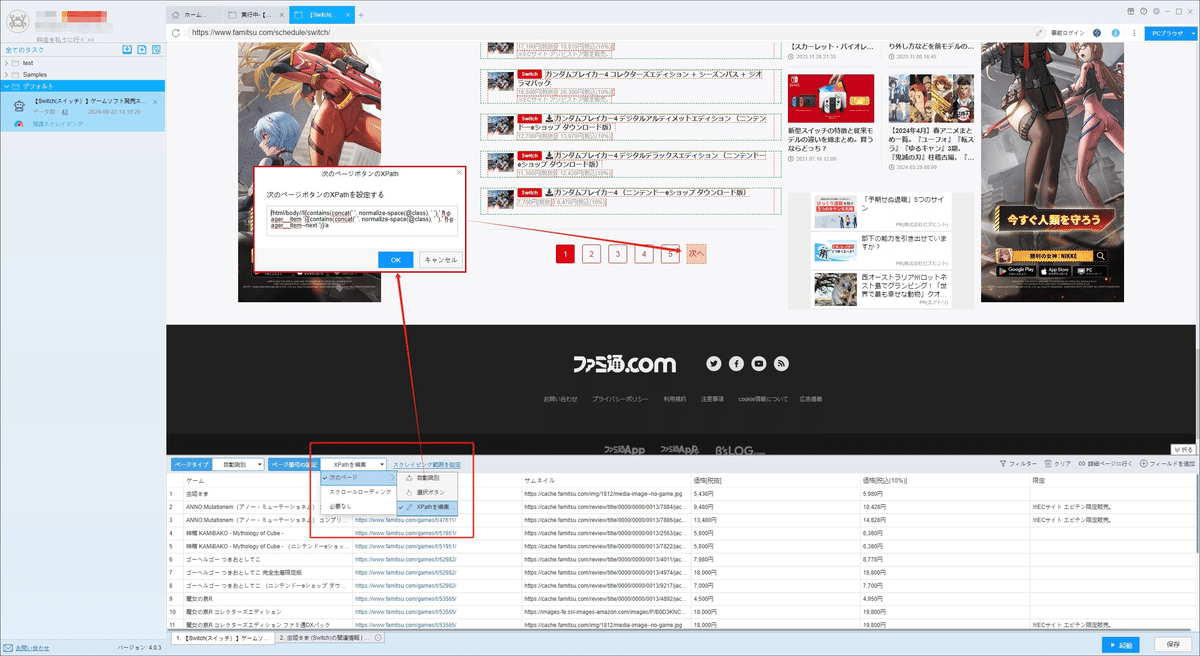Go to page 2 in Famitsu pagination
This screenshot has width=1200, height=656.
coord(591,254)
